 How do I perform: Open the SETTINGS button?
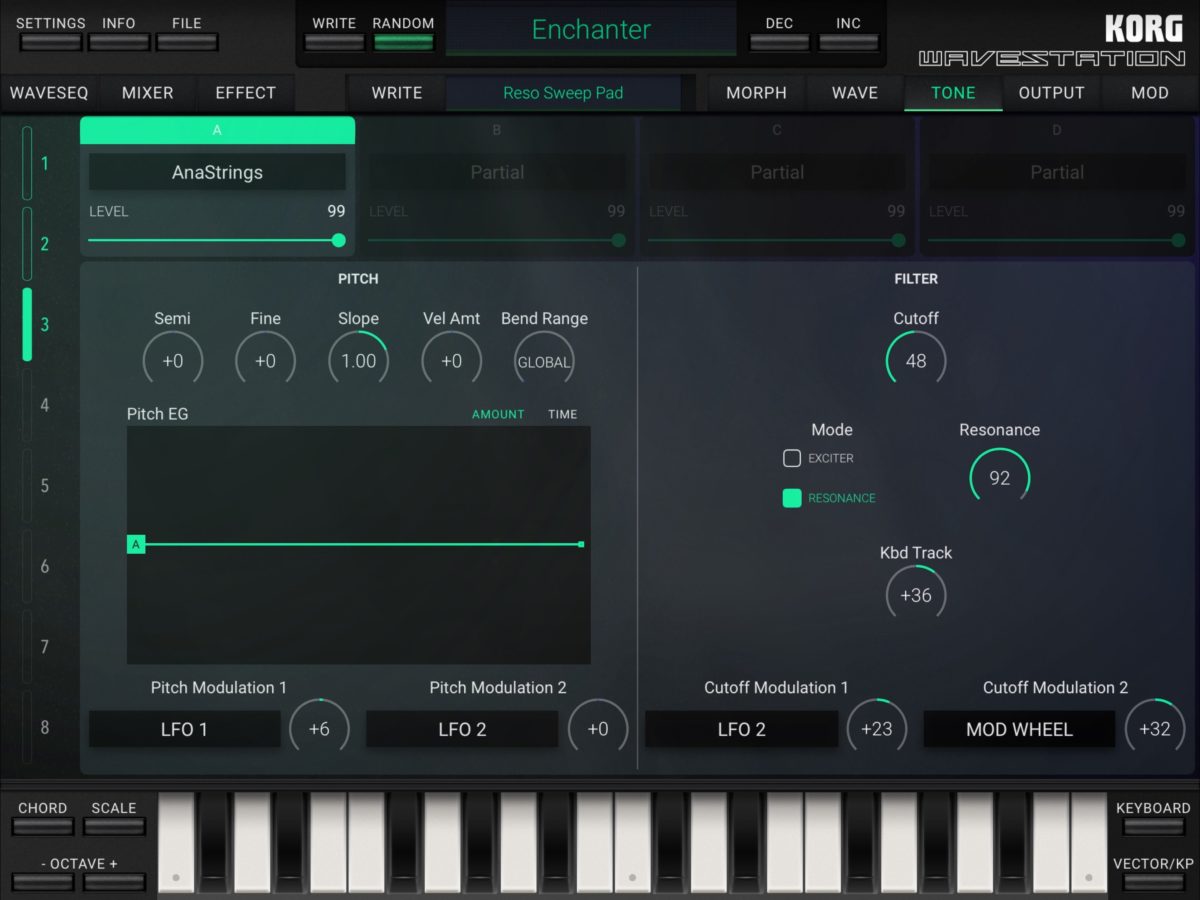tap(51, 42)
